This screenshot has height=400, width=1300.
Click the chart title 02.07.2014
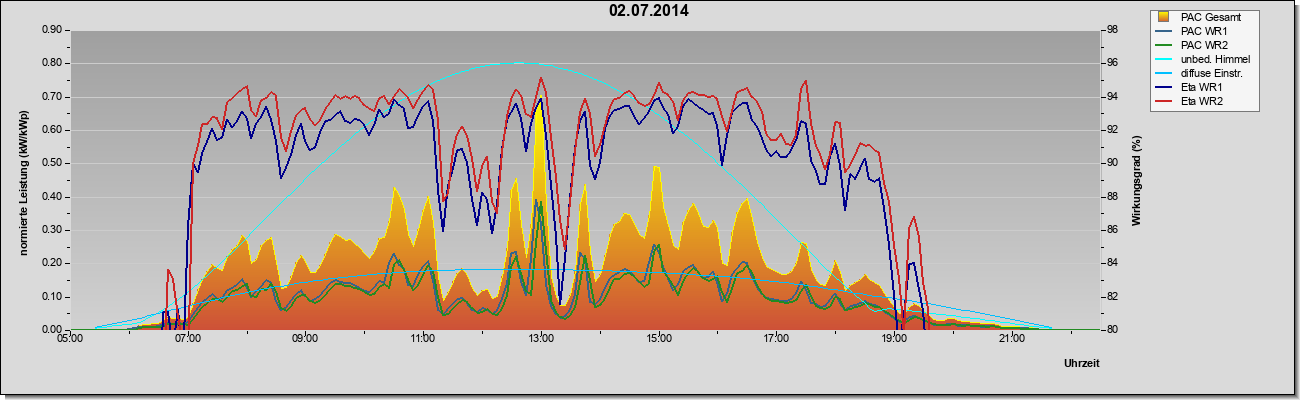(x=649, y=11)
